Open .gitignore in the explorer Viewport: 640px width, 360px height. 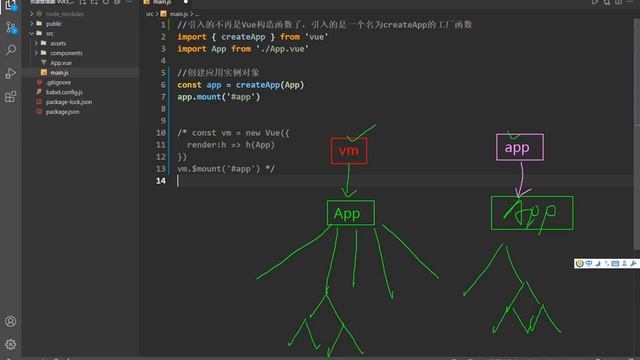click(58, 82)
